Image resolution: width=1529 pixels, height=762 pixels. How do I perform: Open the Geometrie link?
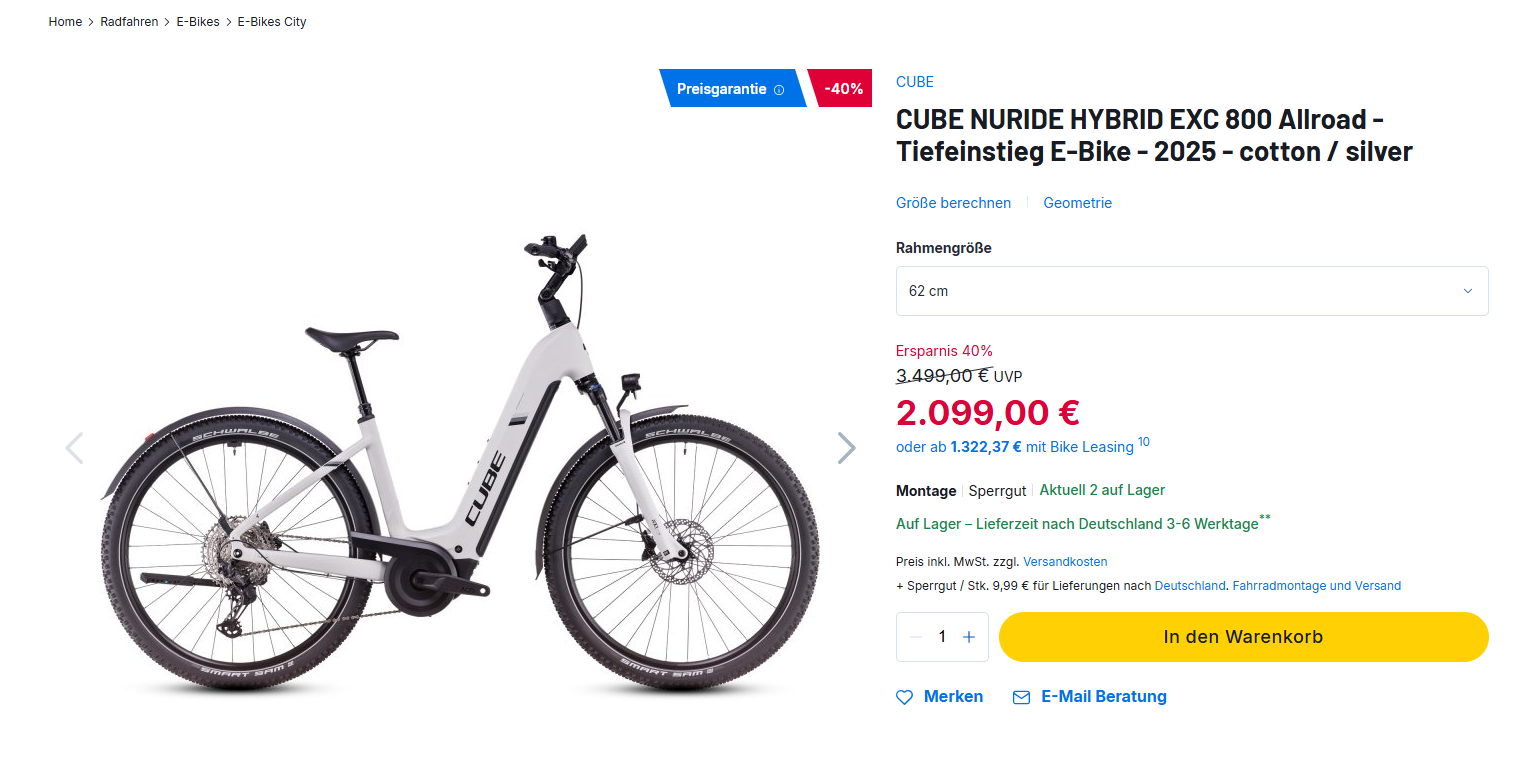click(1077, 203)
